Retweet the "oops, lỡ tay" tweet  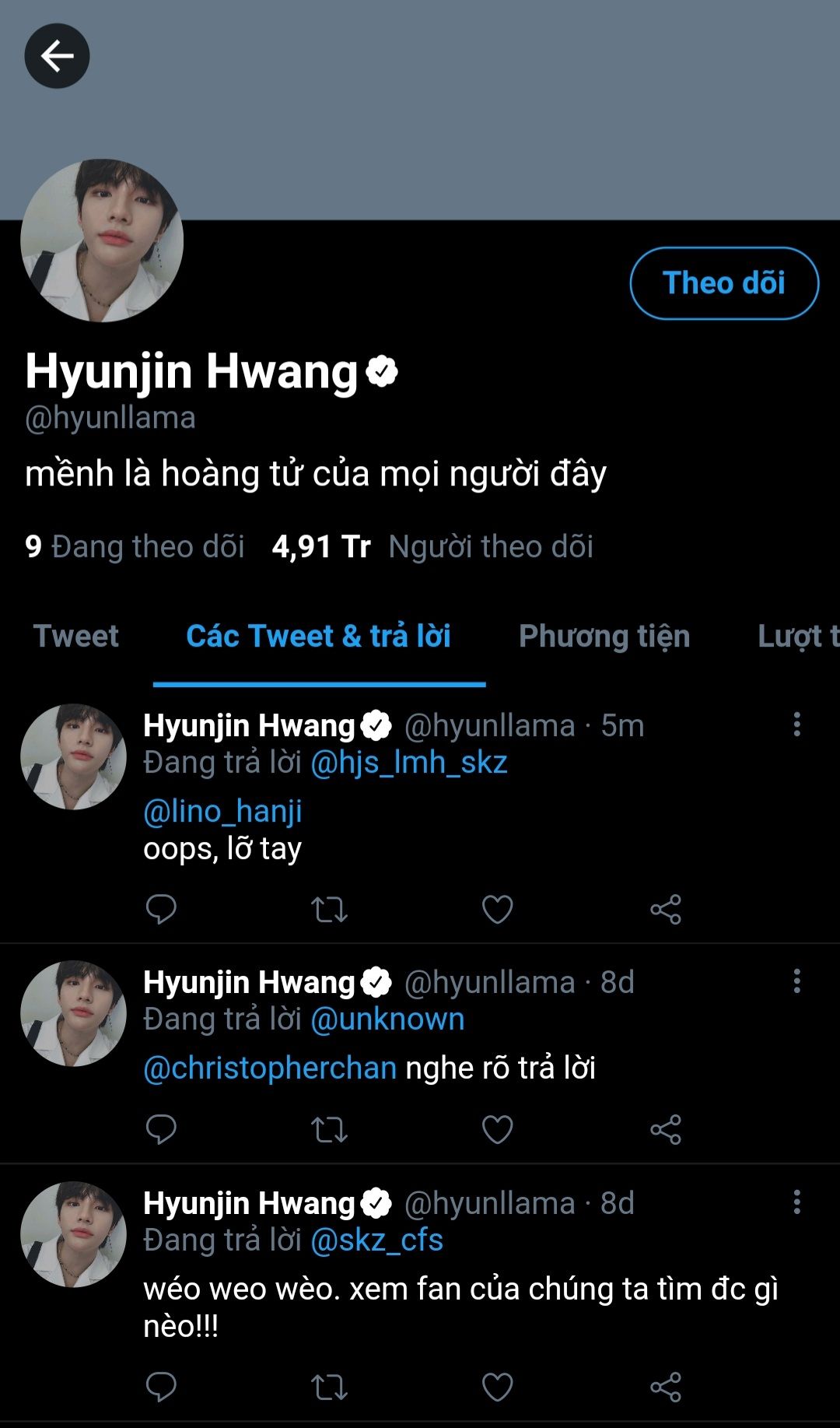tap(329, 909)
